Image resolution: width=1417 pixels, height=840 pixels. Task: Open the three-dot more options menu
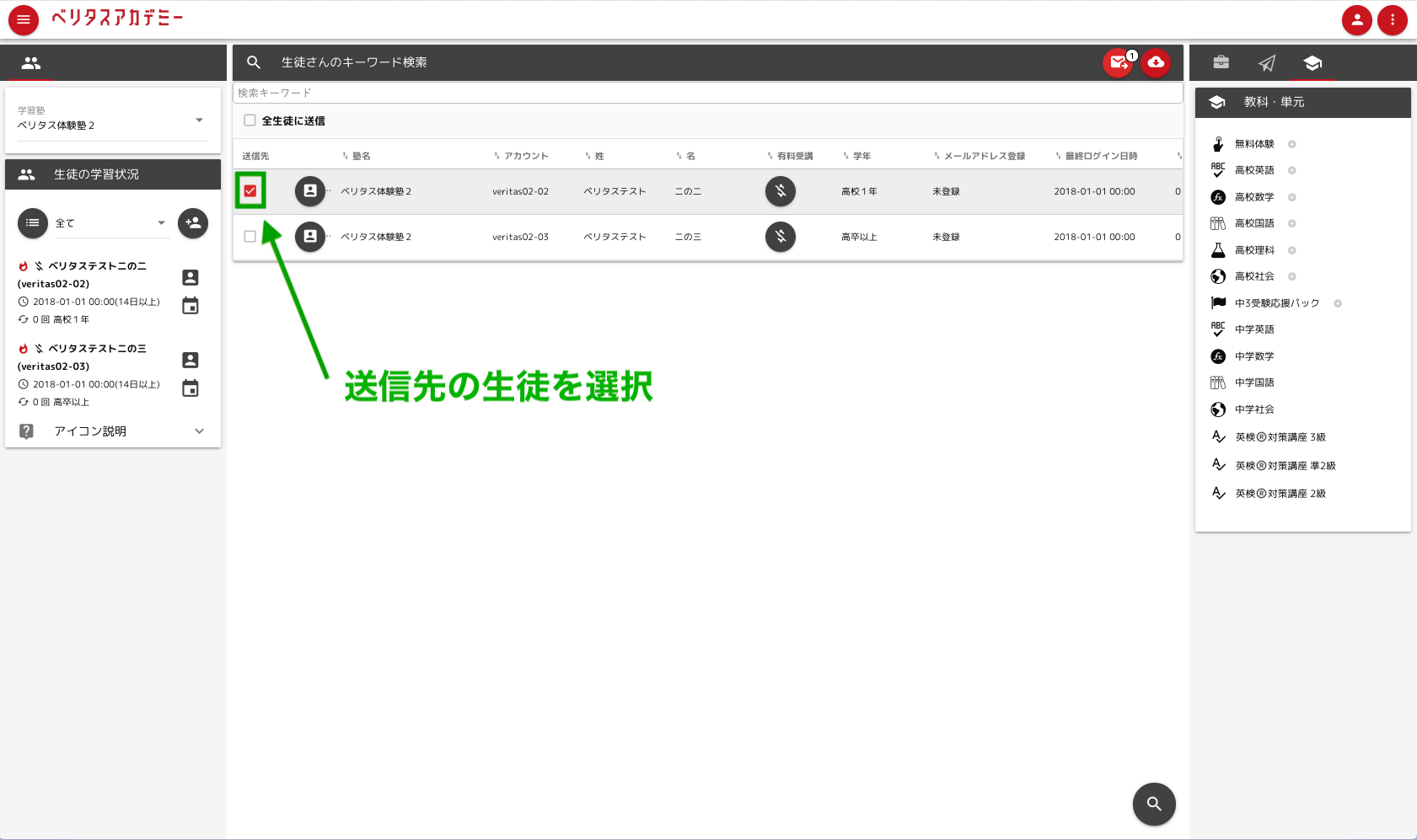(x=1393, y=20)
